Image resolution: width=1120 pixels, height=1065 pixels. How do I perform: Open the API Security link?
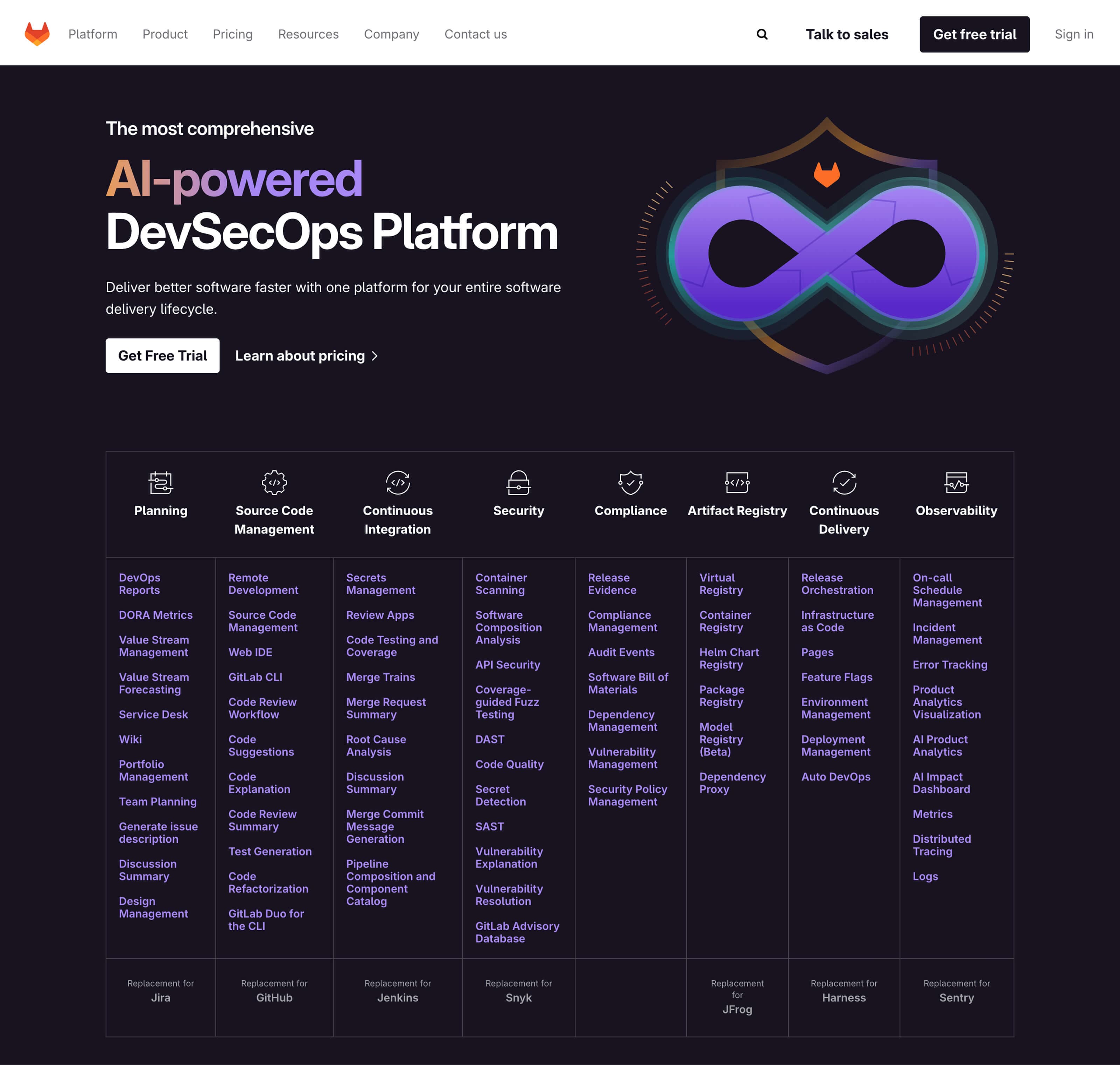point(507,665)
